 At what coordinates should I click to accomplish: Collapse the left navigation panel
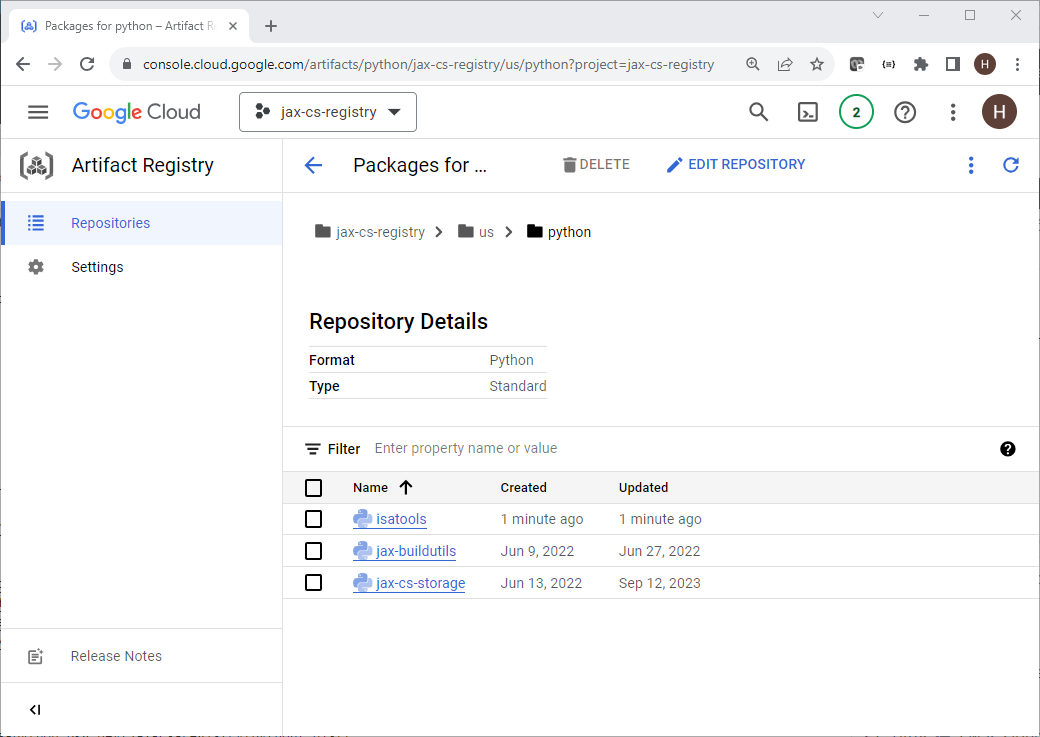[35, 710]
